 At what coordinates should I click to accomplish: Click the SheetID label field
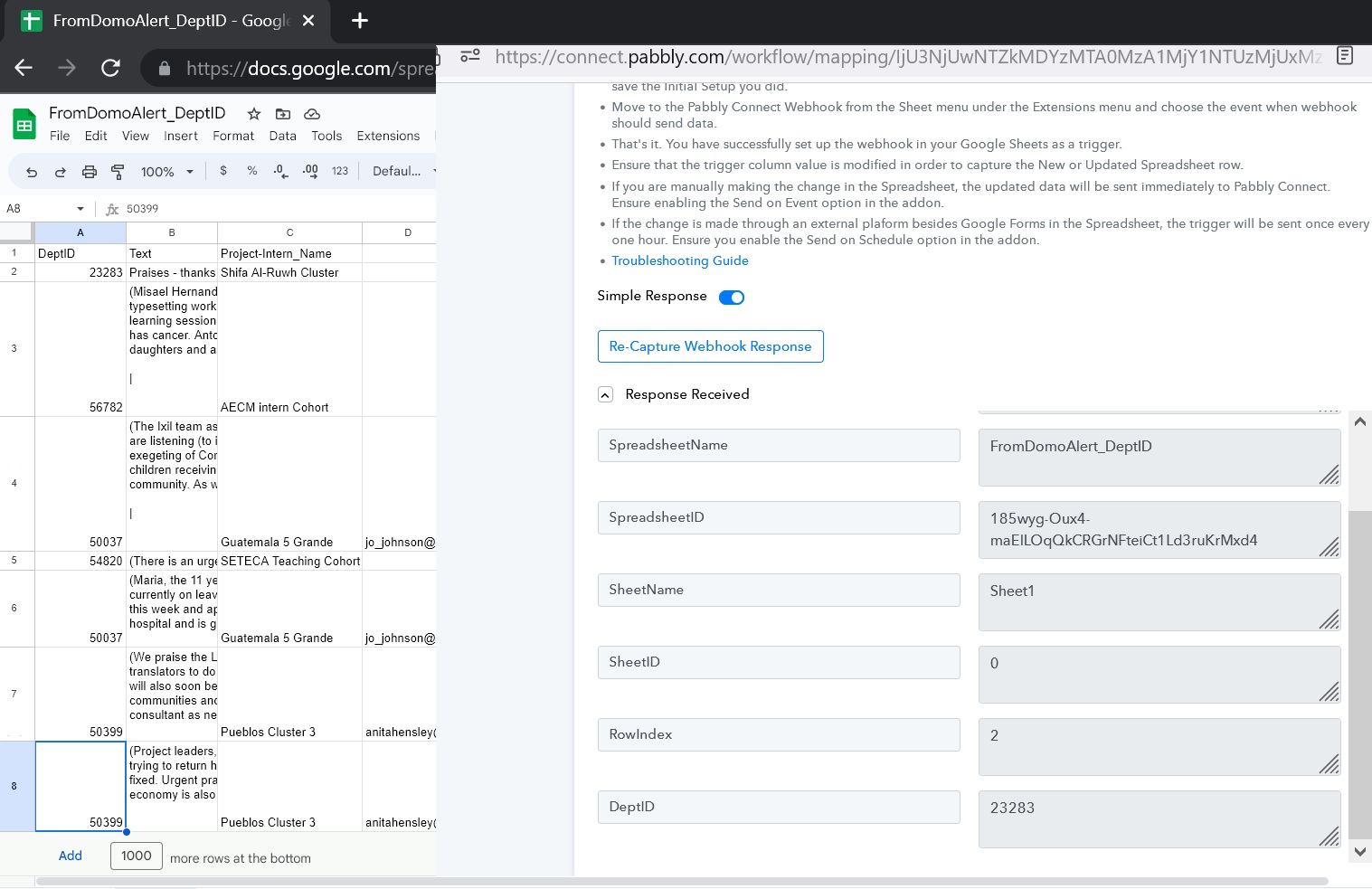(779, 662)
